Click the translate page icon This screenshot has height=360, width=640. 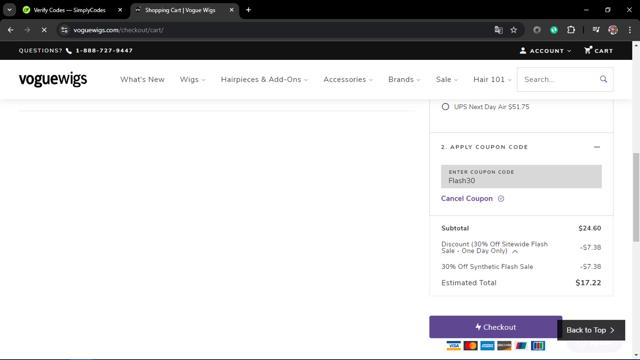(x=498, y=30)
